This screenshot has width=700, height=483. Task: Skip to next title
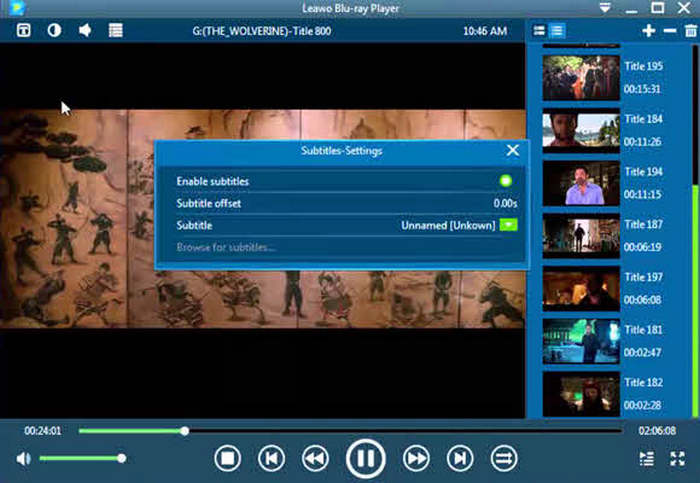pyautogui.click(x=460, y=458)
